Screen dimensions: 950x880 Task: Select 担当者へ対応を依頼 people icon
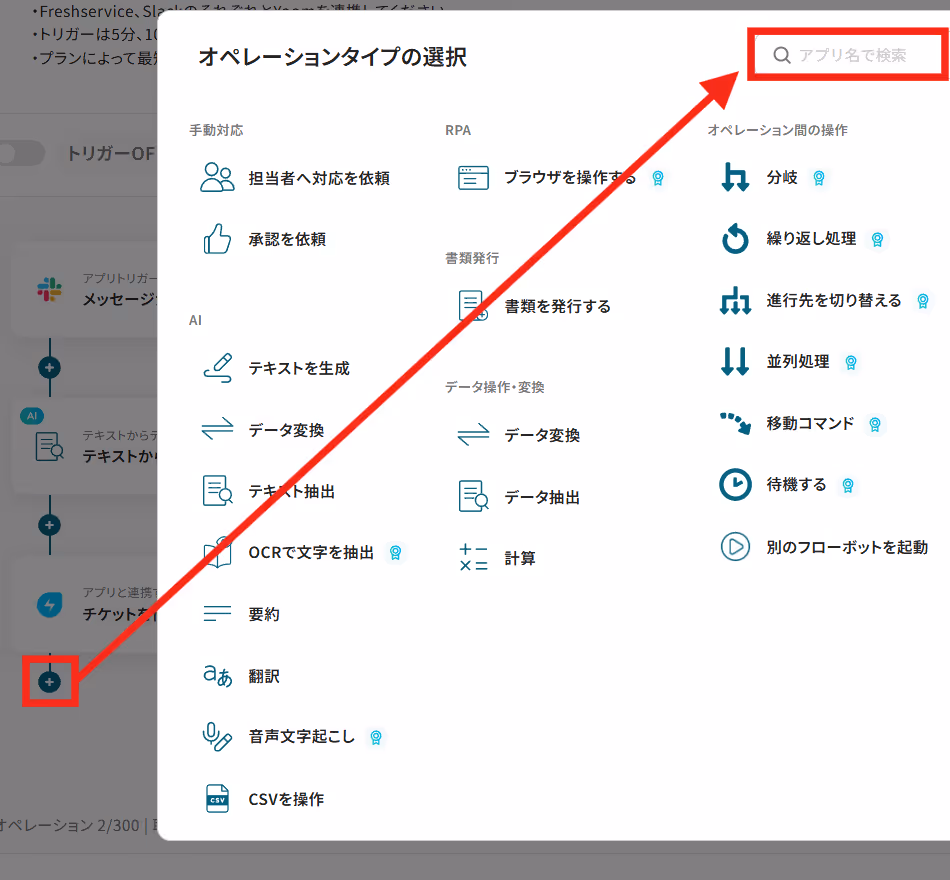pyautogui.click(x=217, y=178)
